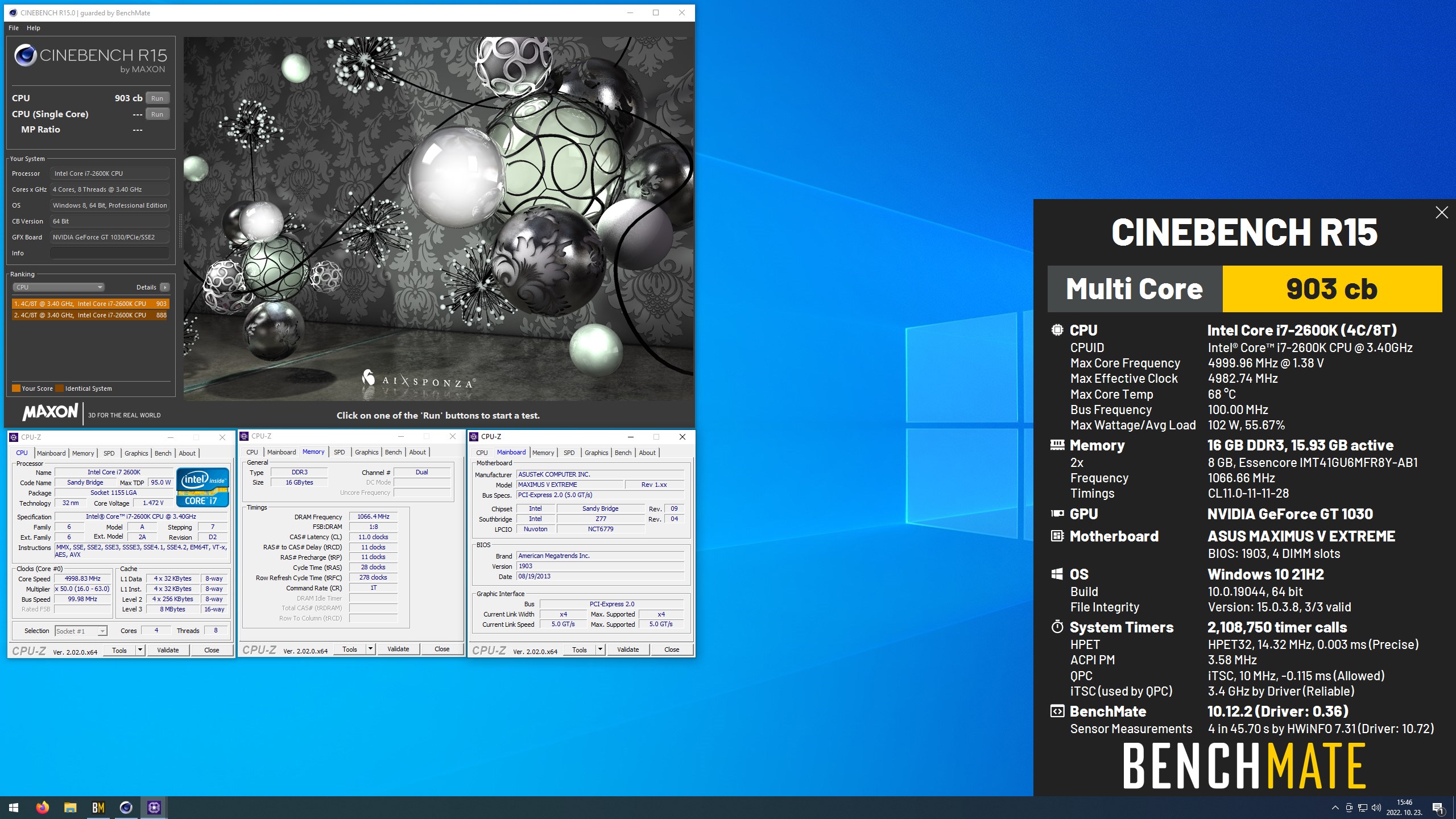Click the BenchMate Motherboard icon
Image resolution: width=1456 pixels, height=819 pixels.
pyautogui.click(x=1057, y=536)
